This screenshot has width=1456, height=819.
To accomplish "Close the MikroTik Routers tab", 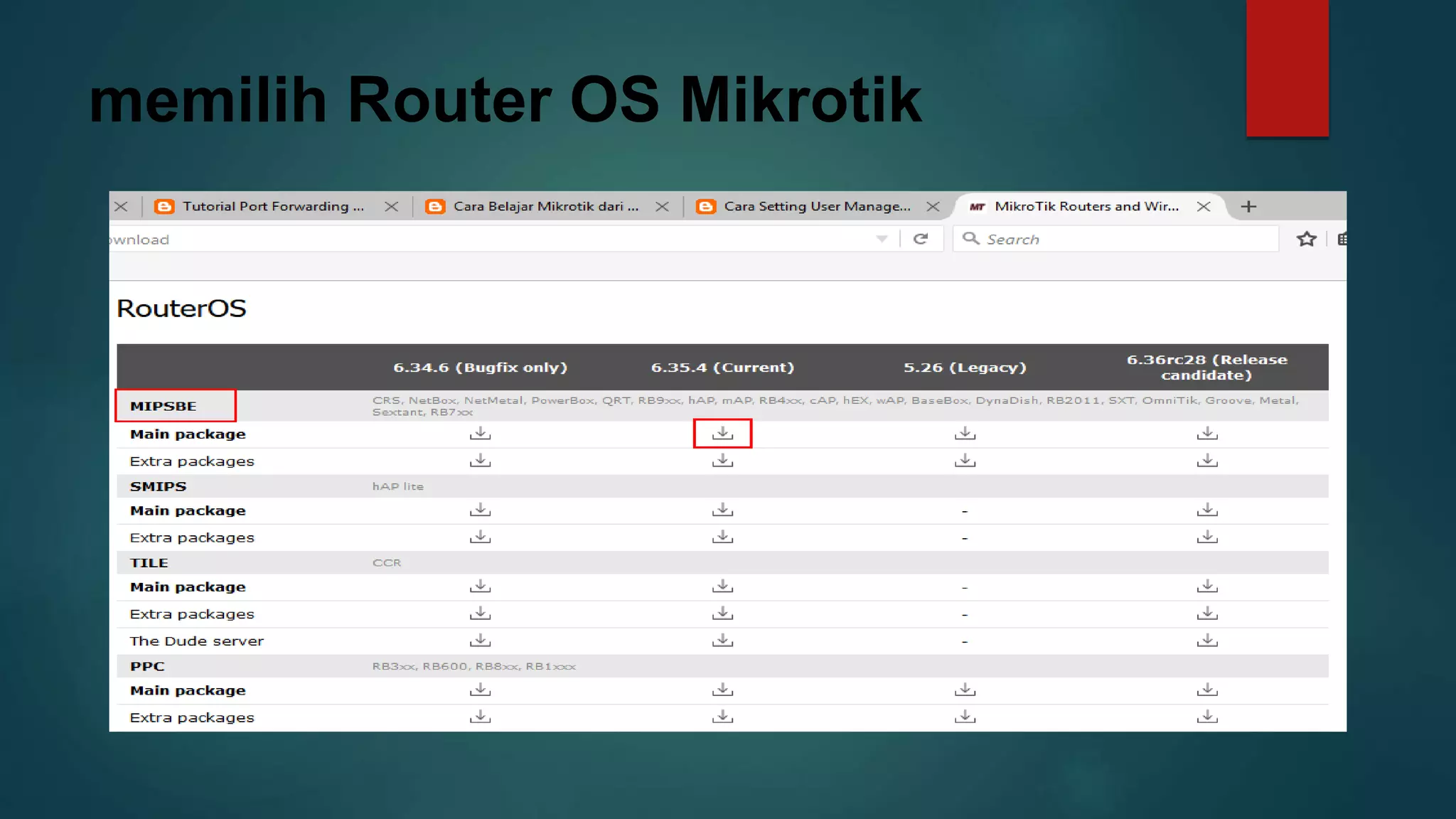I will [x=1204, y=206].
